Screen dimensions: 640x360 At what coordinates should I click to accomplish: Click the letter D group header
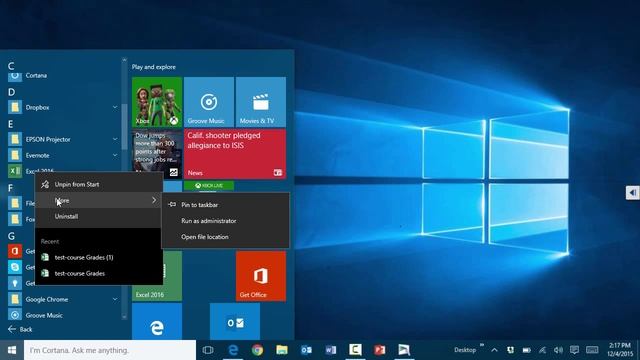[11, 92]
